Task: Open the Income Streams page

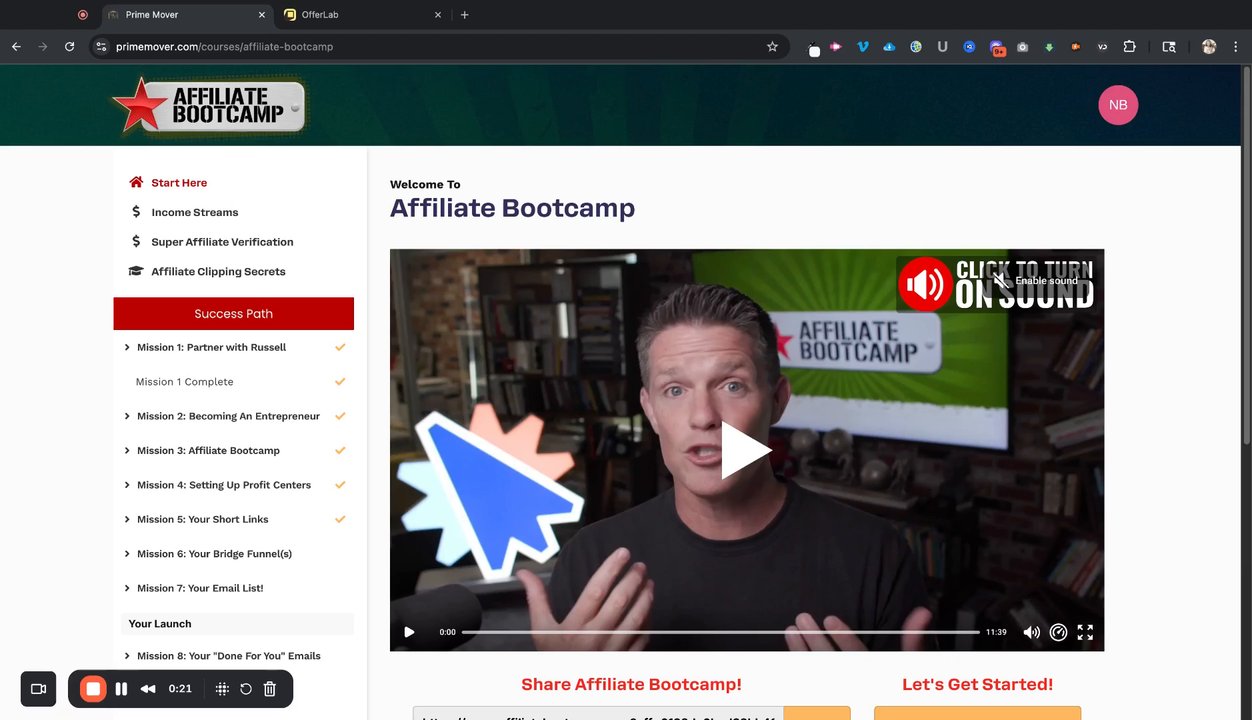Action: [195, 212]
